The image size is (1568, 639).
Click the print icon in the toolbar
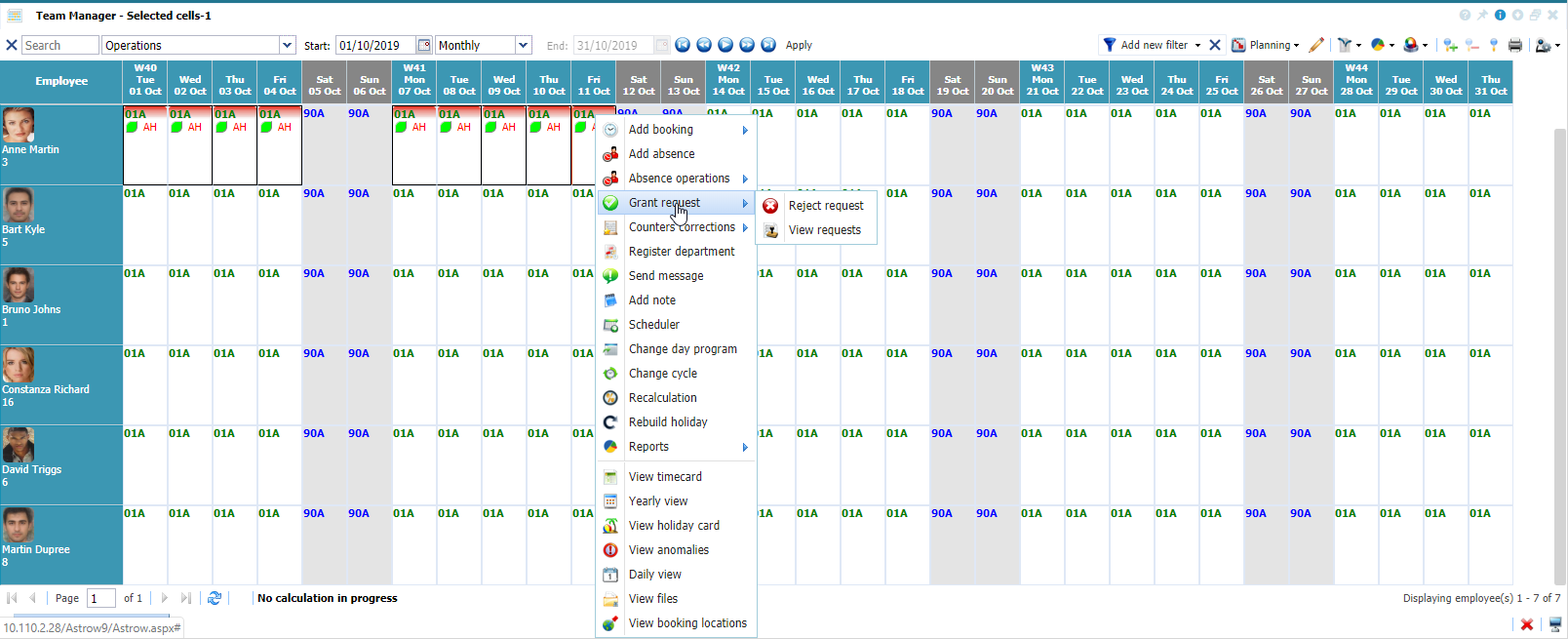pyautogui.click(x=1514, y=45)
